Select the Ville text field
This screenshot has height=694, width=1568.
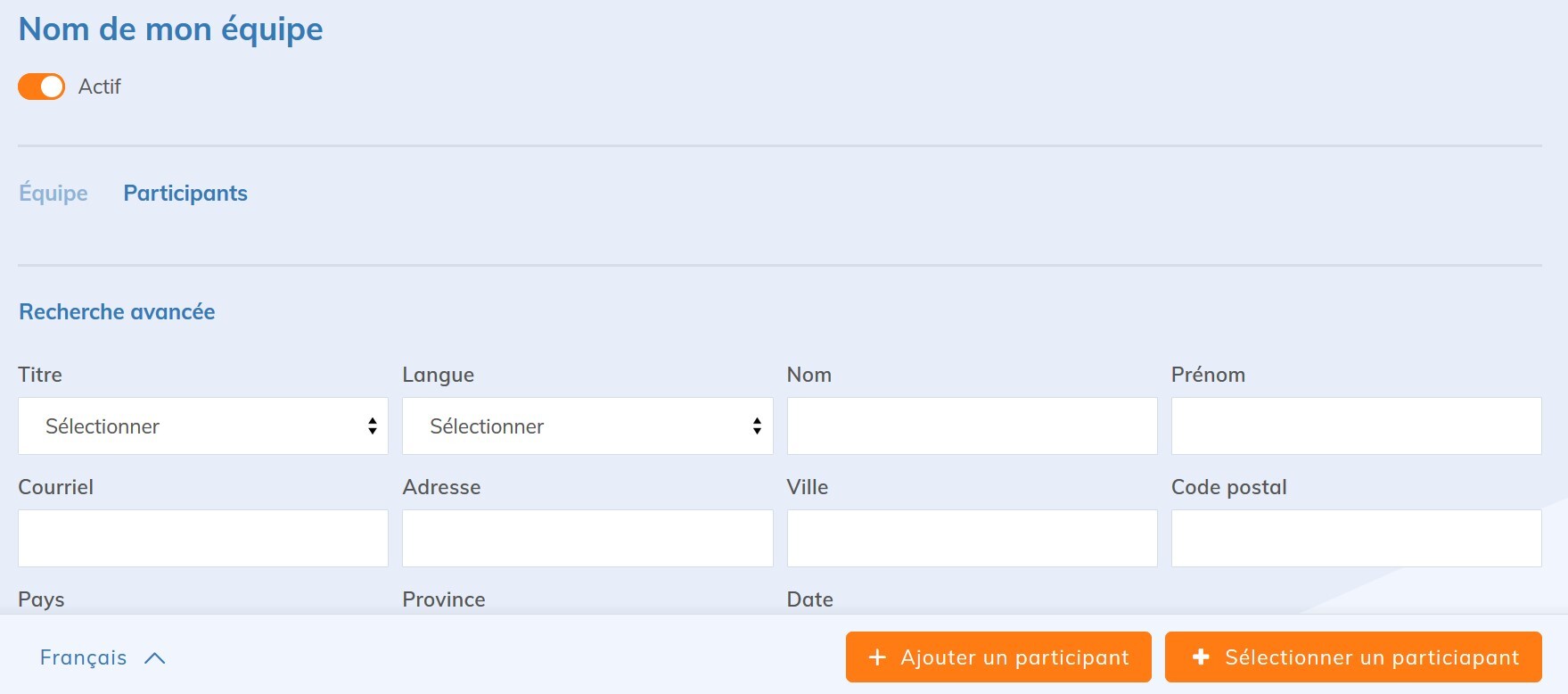pos(972,539)
